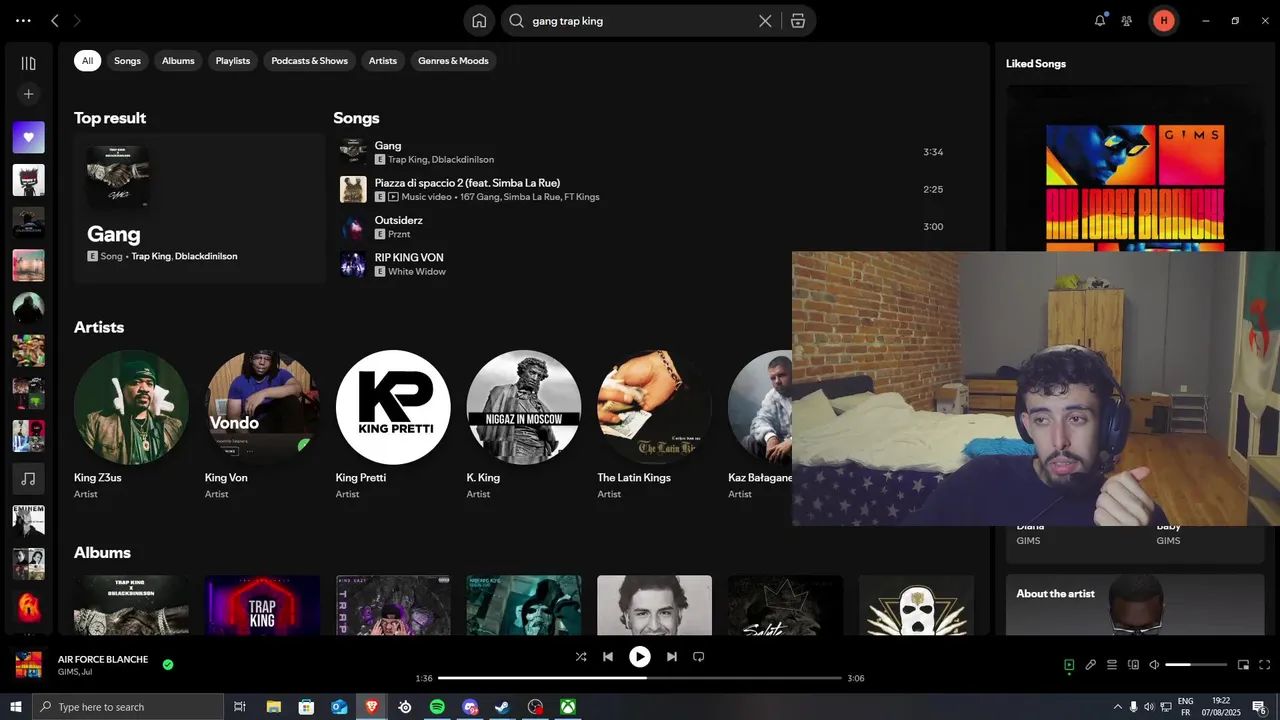Open Xbox app from taskbar
Image resolution: width=1280 pixels, height=720 pixels.
567,707
